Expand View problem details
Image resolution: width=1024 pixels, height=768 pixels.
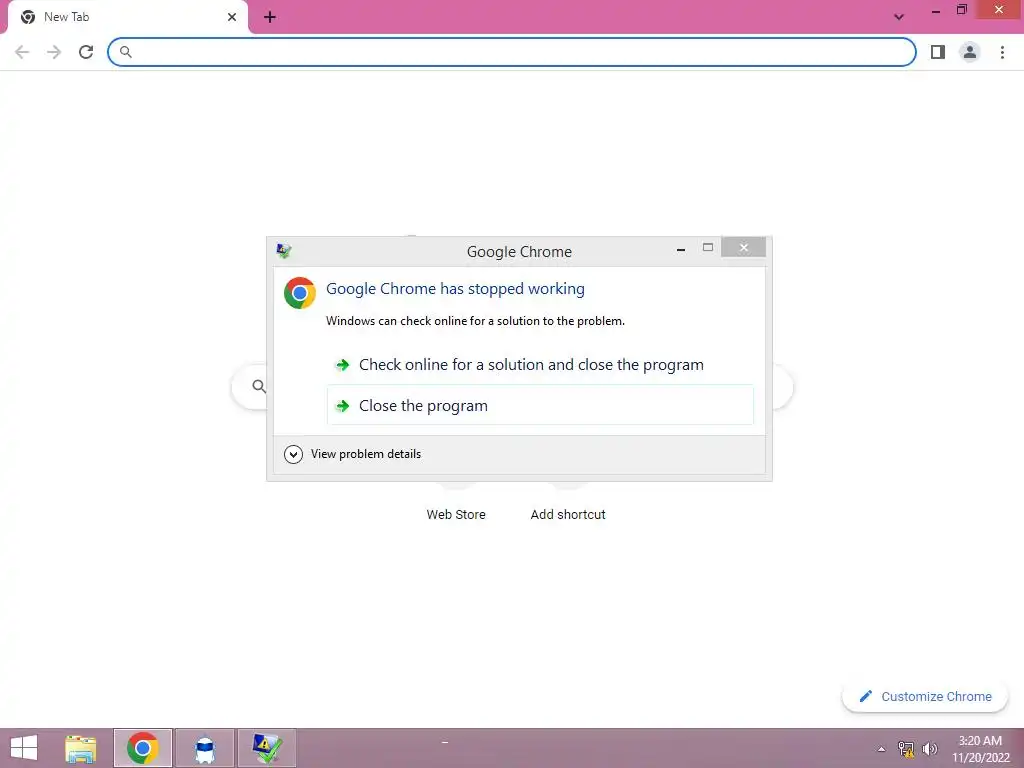click(x=353, y=454)
